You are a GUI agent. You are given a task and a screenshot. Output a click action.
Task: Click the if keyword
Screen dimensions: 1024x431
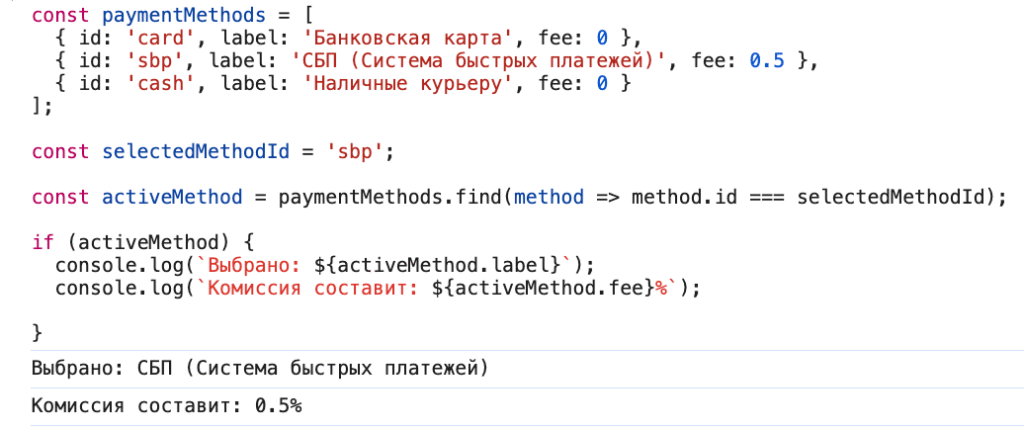(x=43, y=242)
